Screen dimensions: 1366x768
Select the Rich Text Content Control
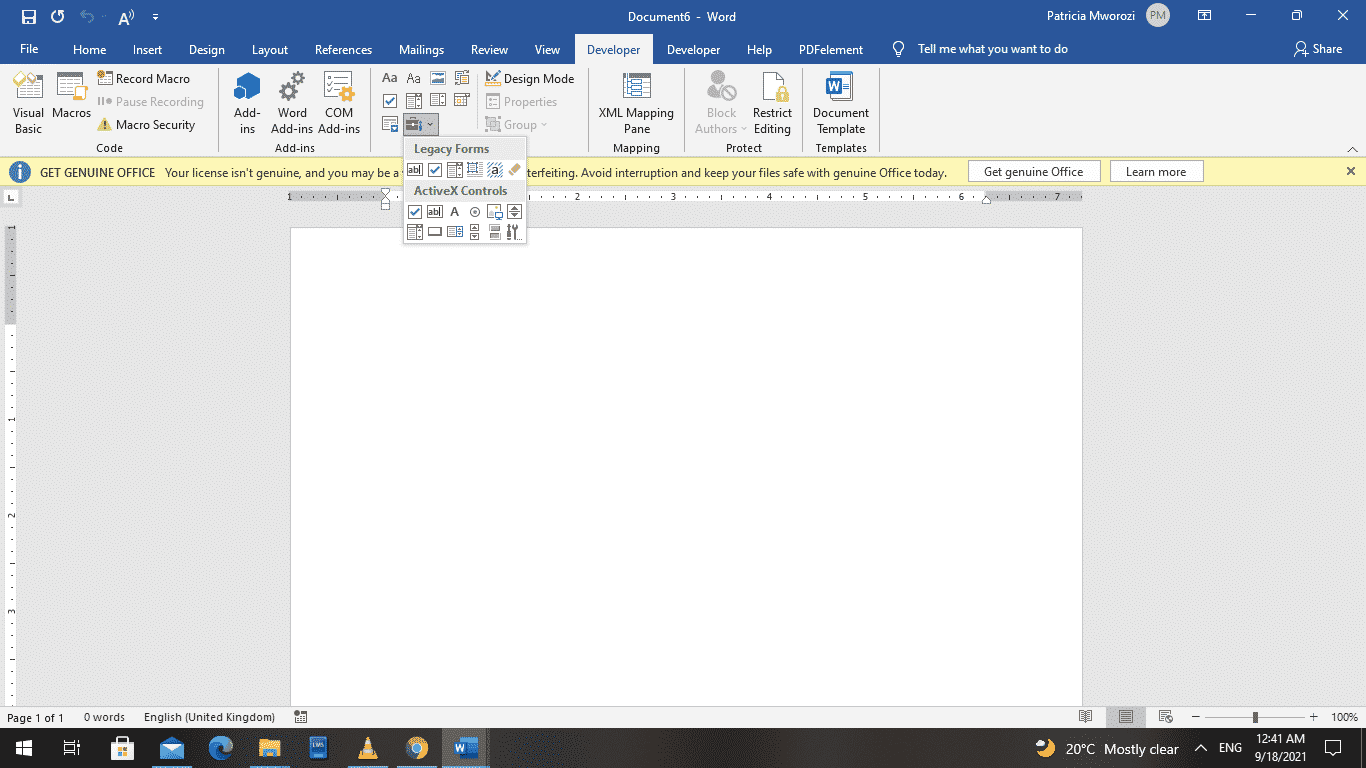pos(390,77)
